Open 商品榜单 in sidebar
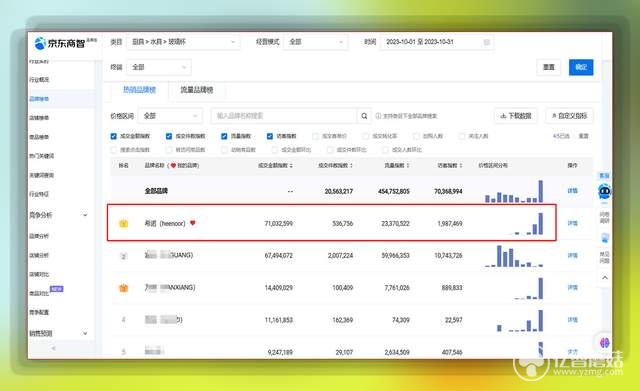The height and width of the screenshot is (391, 640). tap(39, 137)
